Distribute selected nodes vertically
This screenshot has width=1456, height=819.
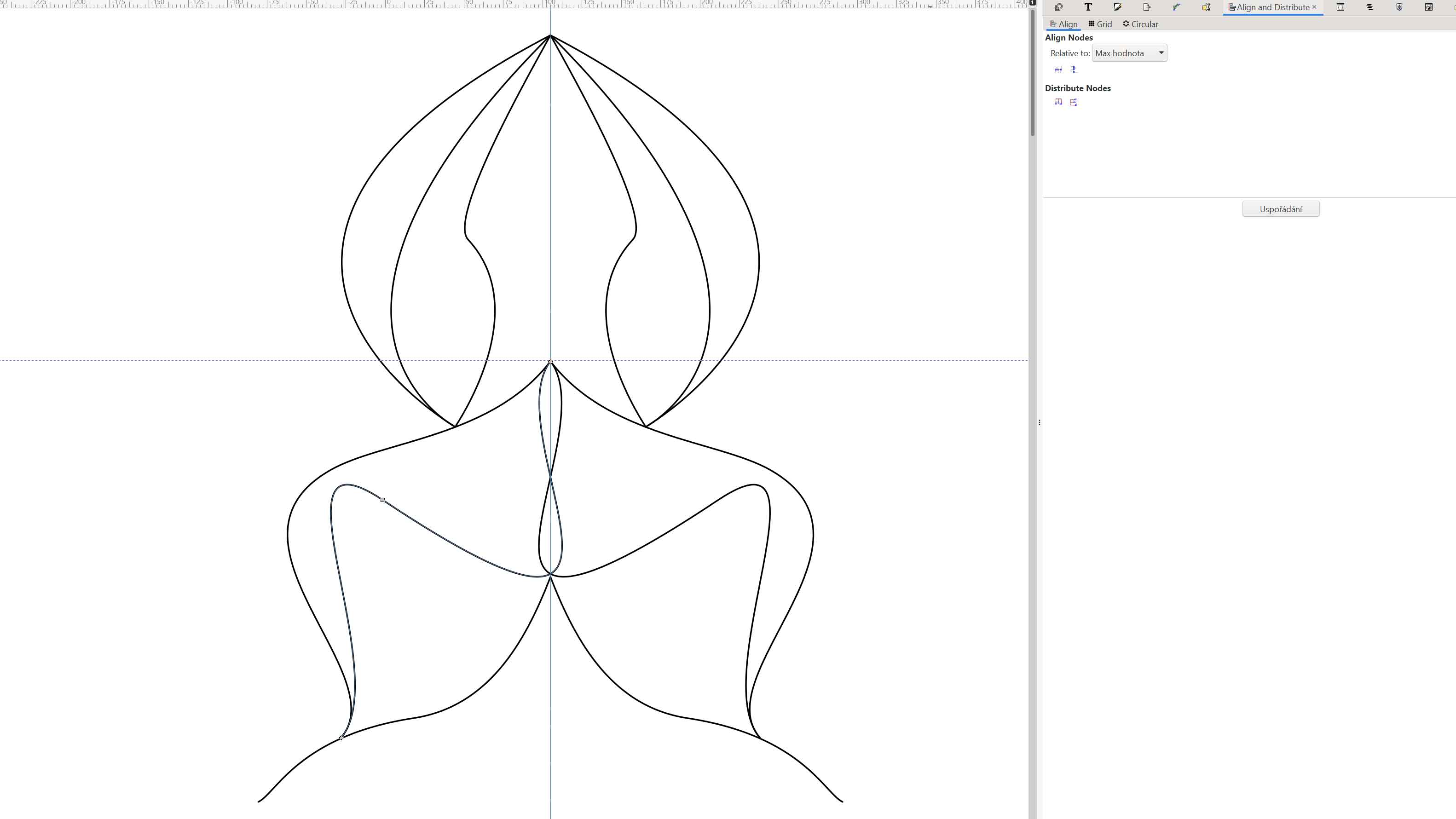pos(1073,102)
